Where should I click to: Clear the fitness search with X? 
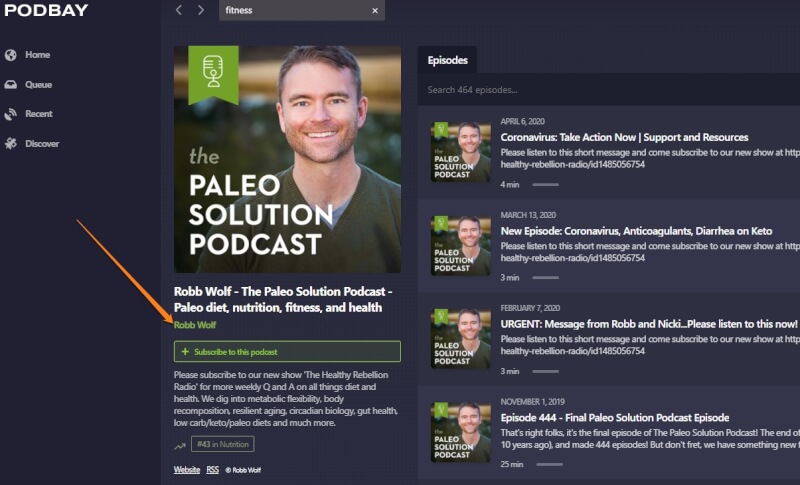375,11
